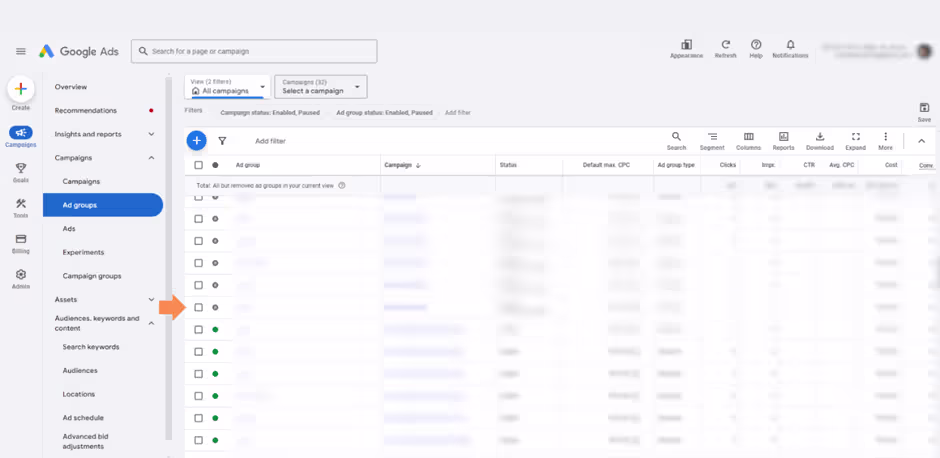This screenshot has width=940, height=458.
Task: Open the Segment tool in table toolbar
Action: (x=712, y=140)
